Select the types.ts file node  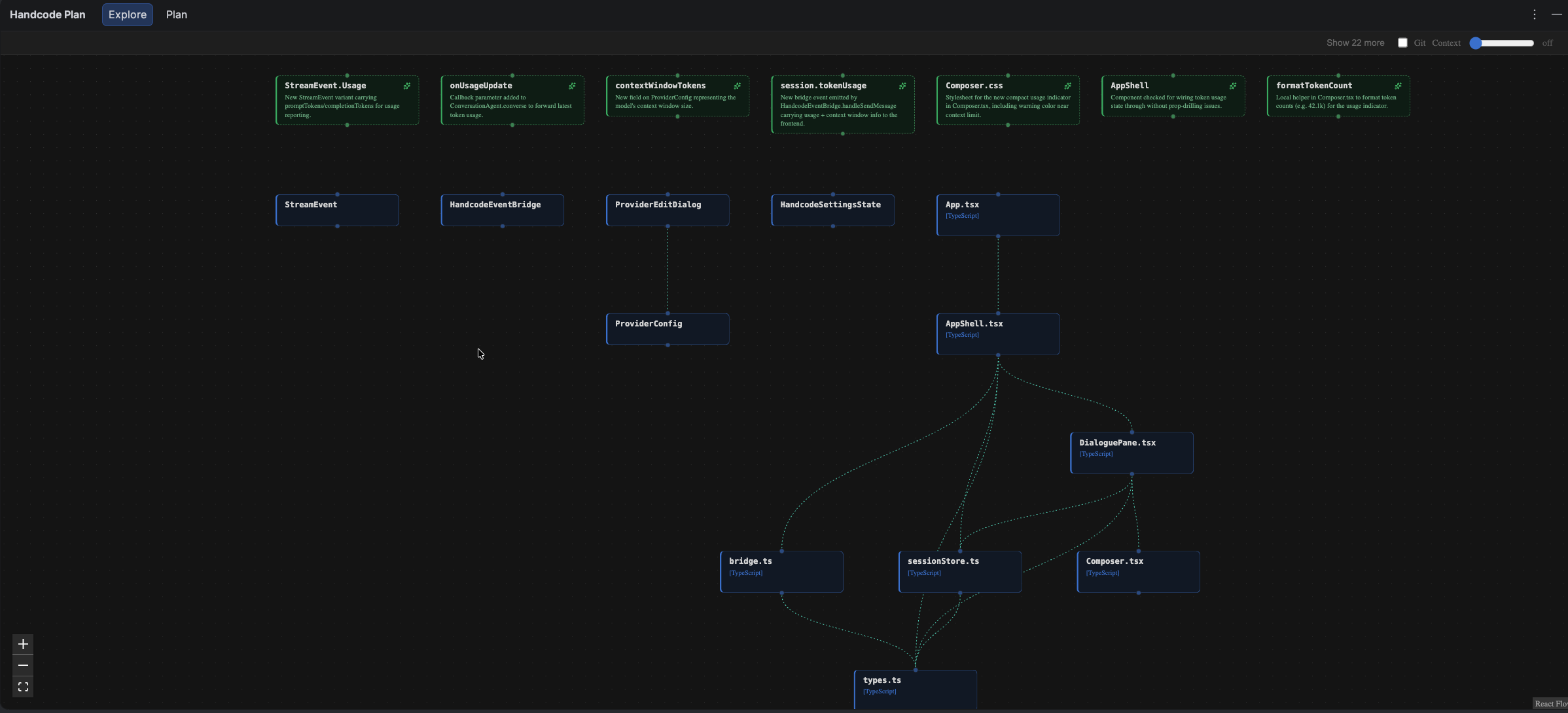pyautogui.click(x=916, y=689)
